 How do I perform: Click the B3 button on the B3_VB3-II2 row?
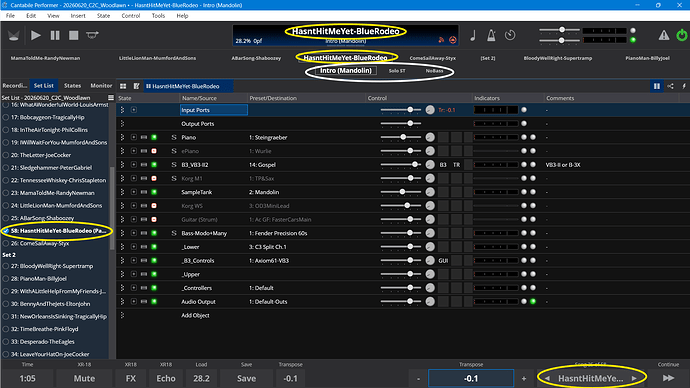(x=443, y=165)
